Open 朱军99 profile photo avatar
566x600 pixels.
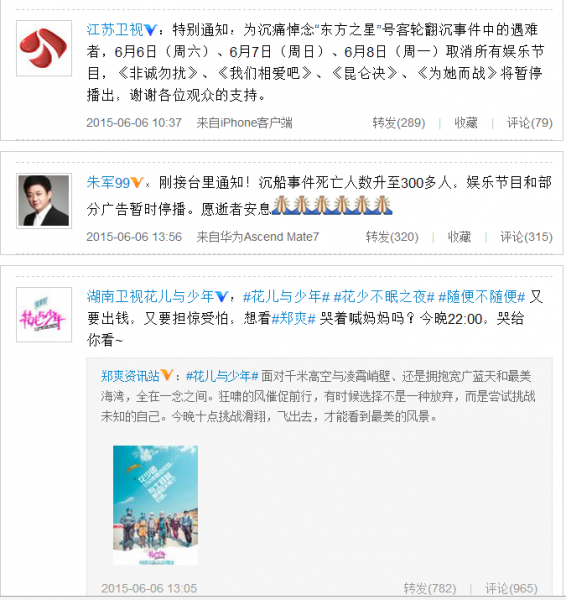tap(44, 201)
